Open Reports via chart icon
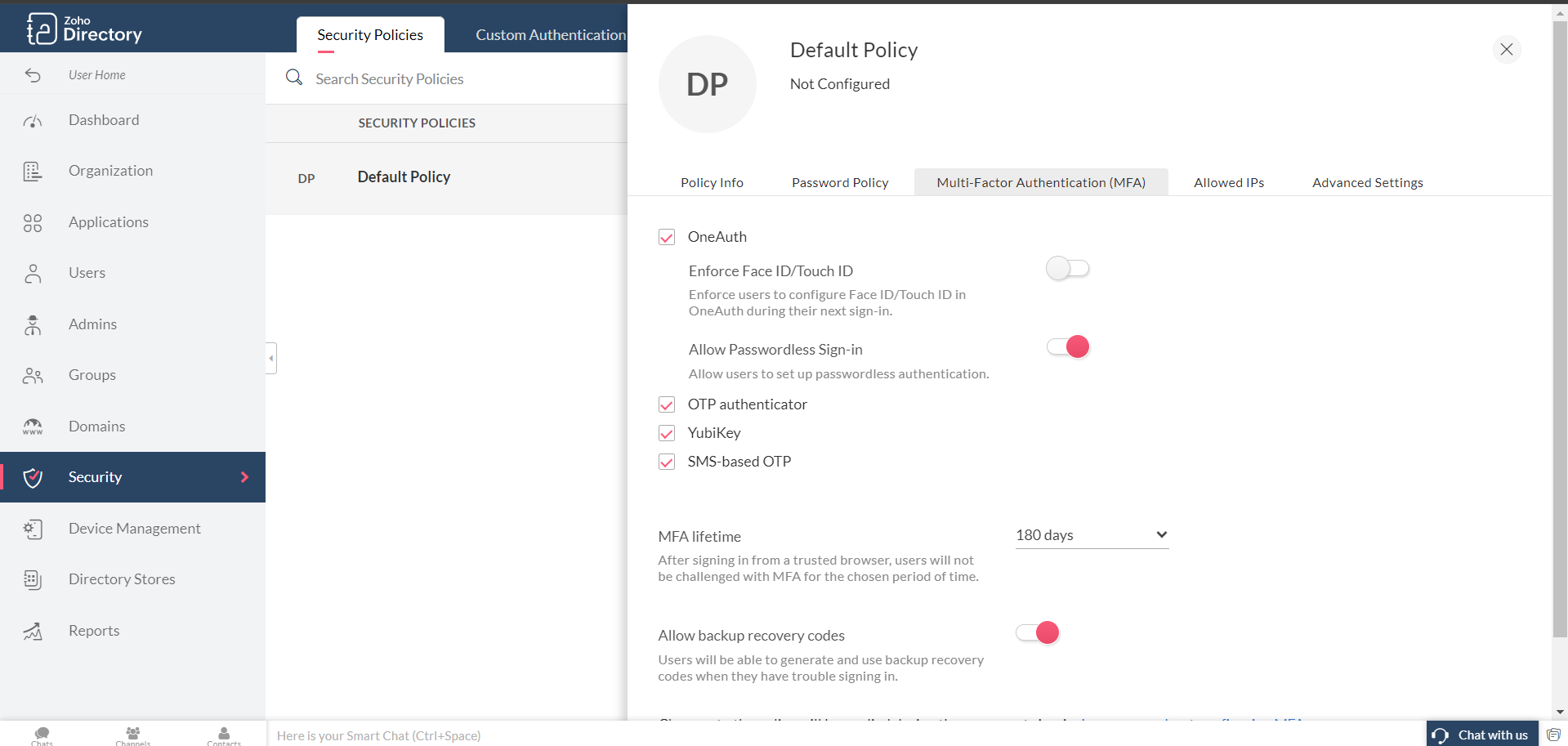The image size is (1568, 746). point(33,632)
